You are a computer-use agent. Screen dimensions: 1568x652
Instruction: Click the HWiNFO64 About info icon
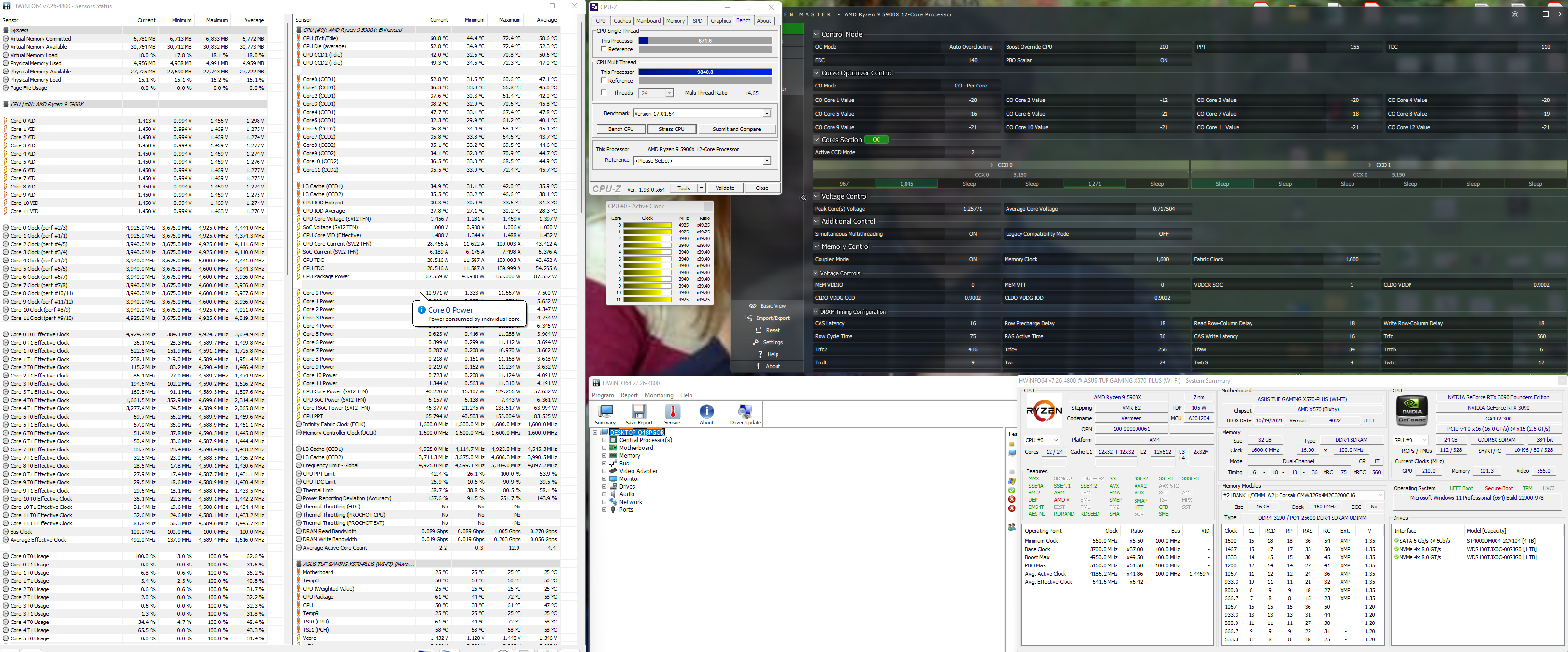point(707,411)
